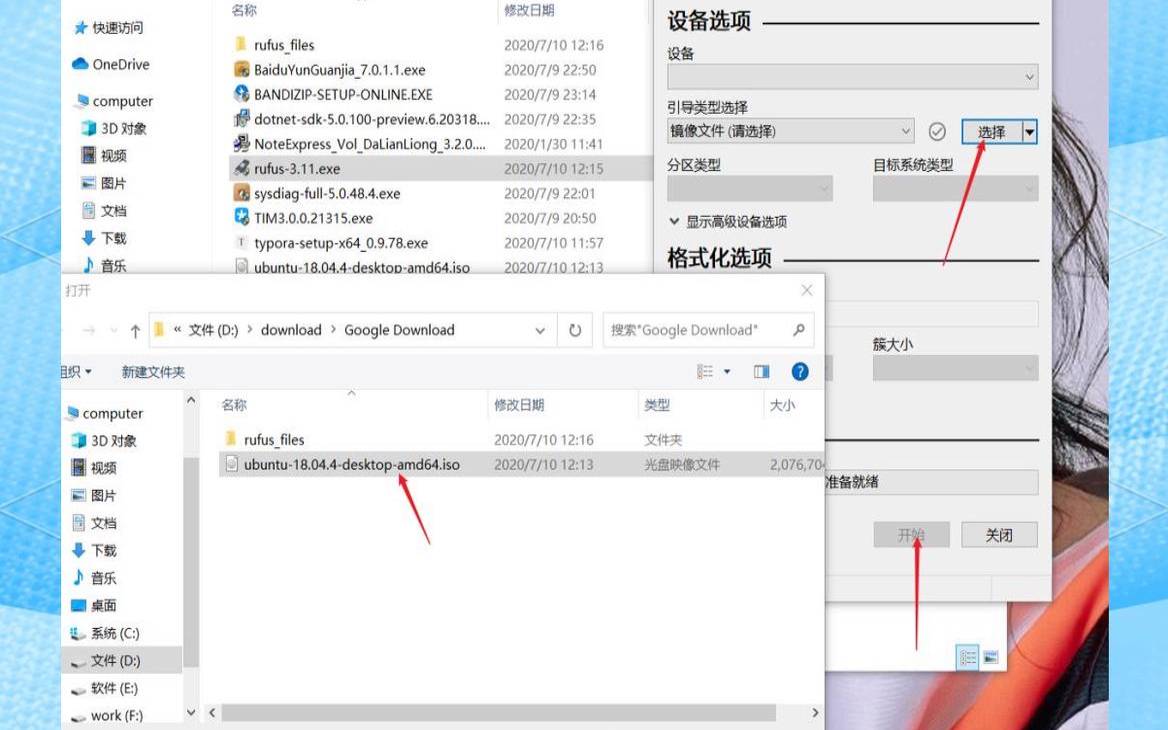This screenshot has height=730, width=1168.
Task: Click the search magnifier icon
Action: (799, 330)
